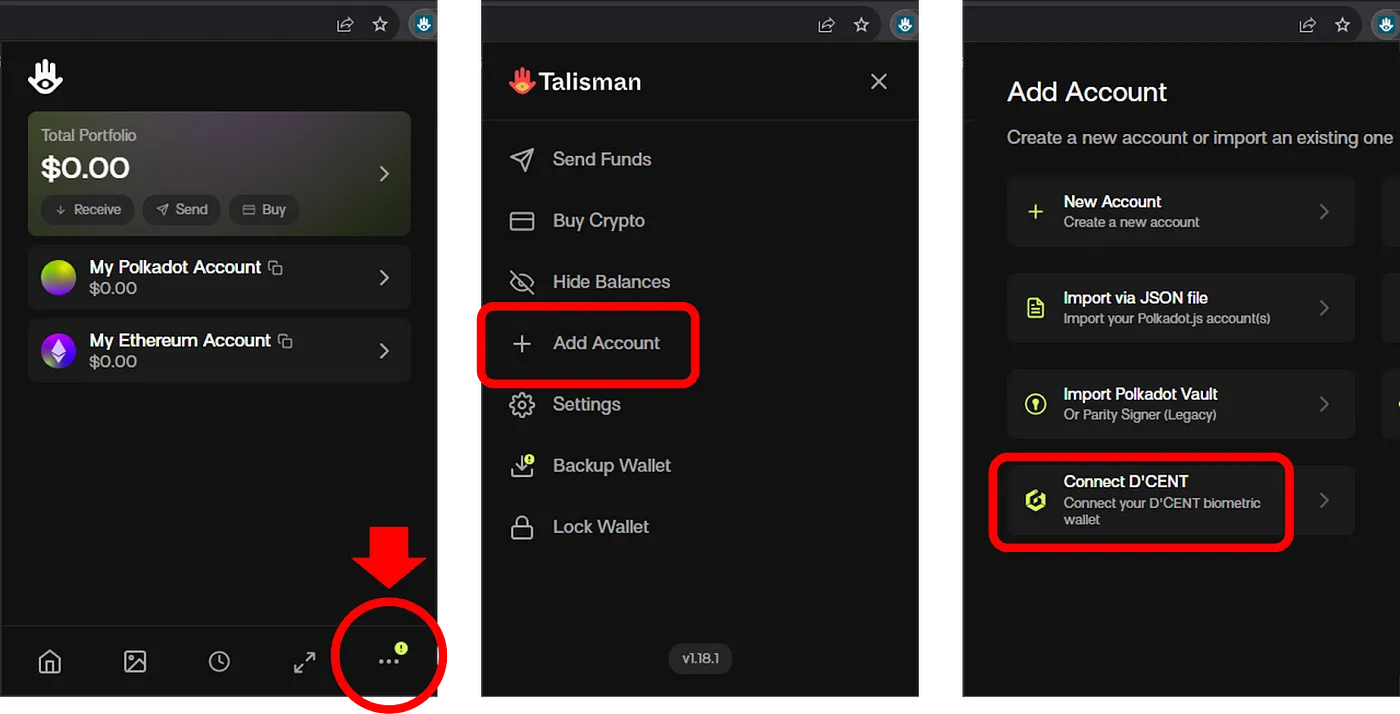
Task: Open the NFT gallery image icon
Action: pos(135,661)
